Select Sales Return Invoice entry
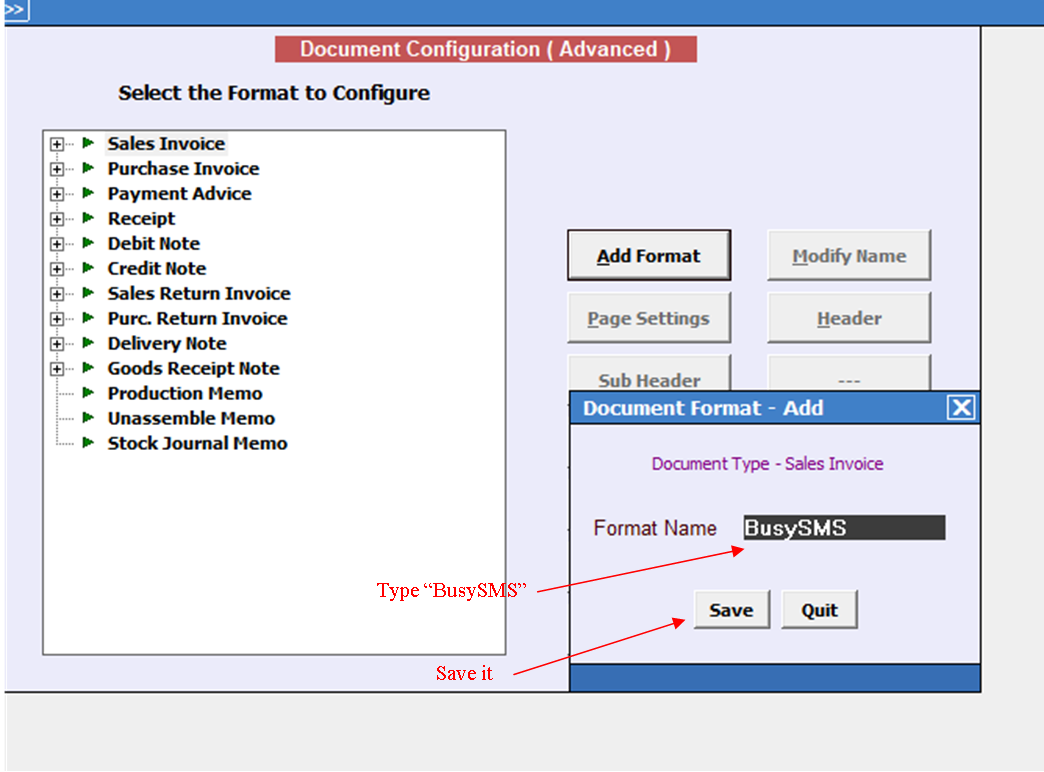This screenshot has width=1044, height=772. (199, 294)
